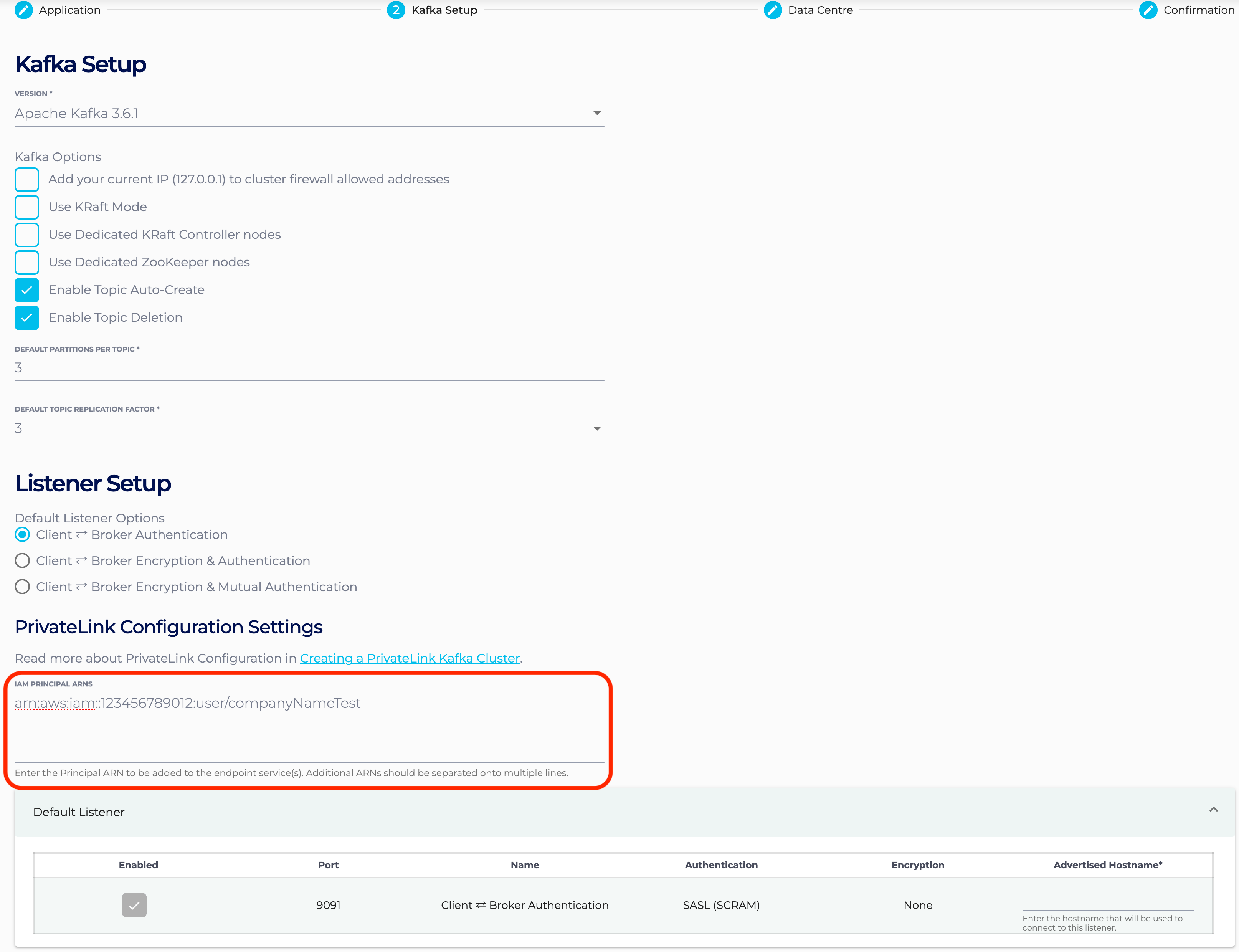Click the Confirmation step pencil icon
This screenshot has height=952, width=1239.
coord(1148,10)
